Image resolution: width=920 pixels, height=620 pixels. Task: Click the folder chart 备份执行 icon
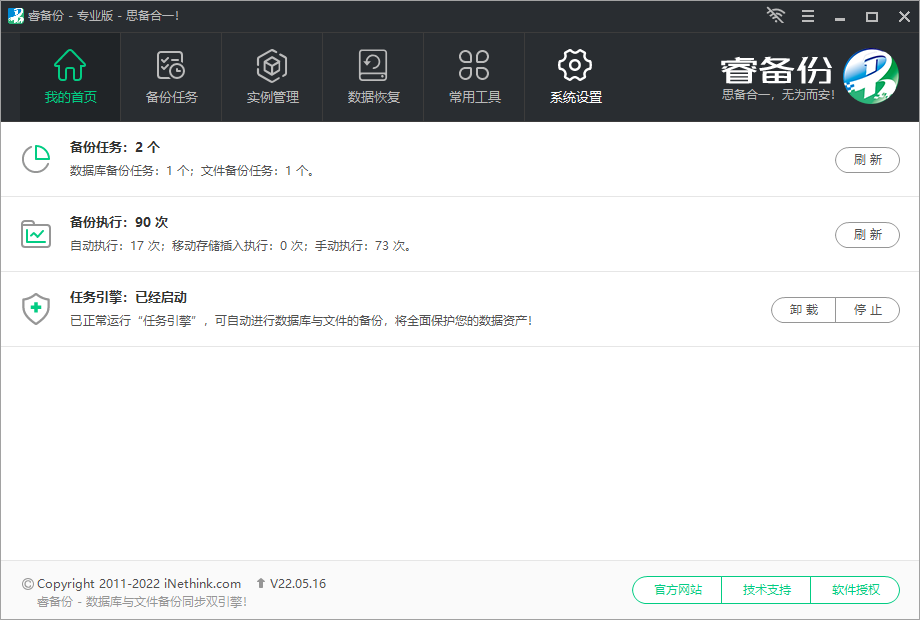[x=36, y=234]
